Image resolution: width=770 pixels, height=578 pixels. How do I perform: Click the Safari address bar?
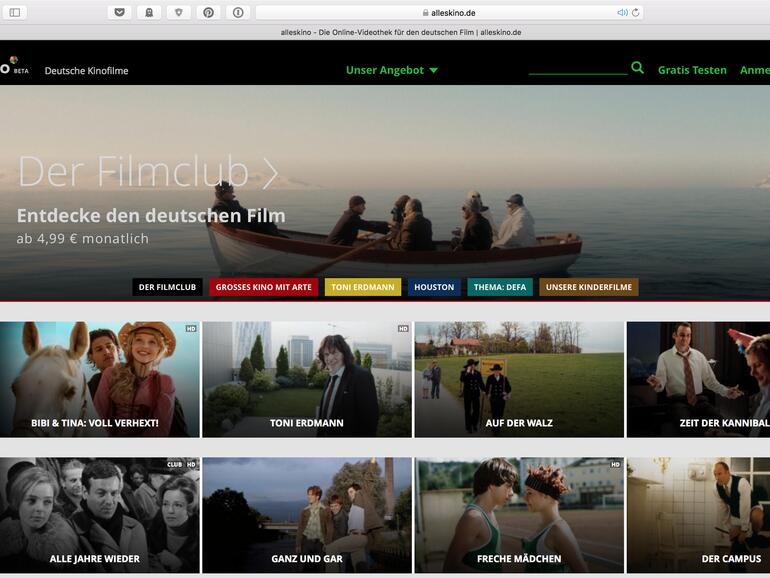click(449, 13)
